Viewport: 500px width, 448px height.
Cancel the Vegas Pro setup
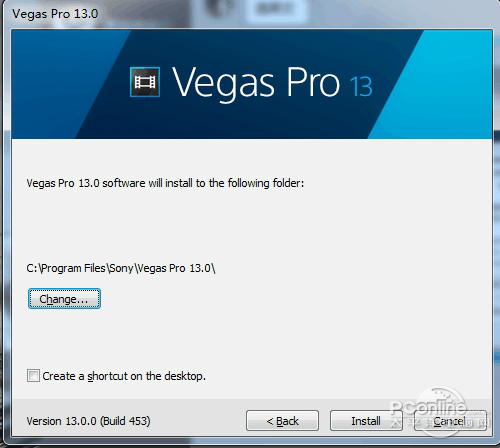point(450,421)
